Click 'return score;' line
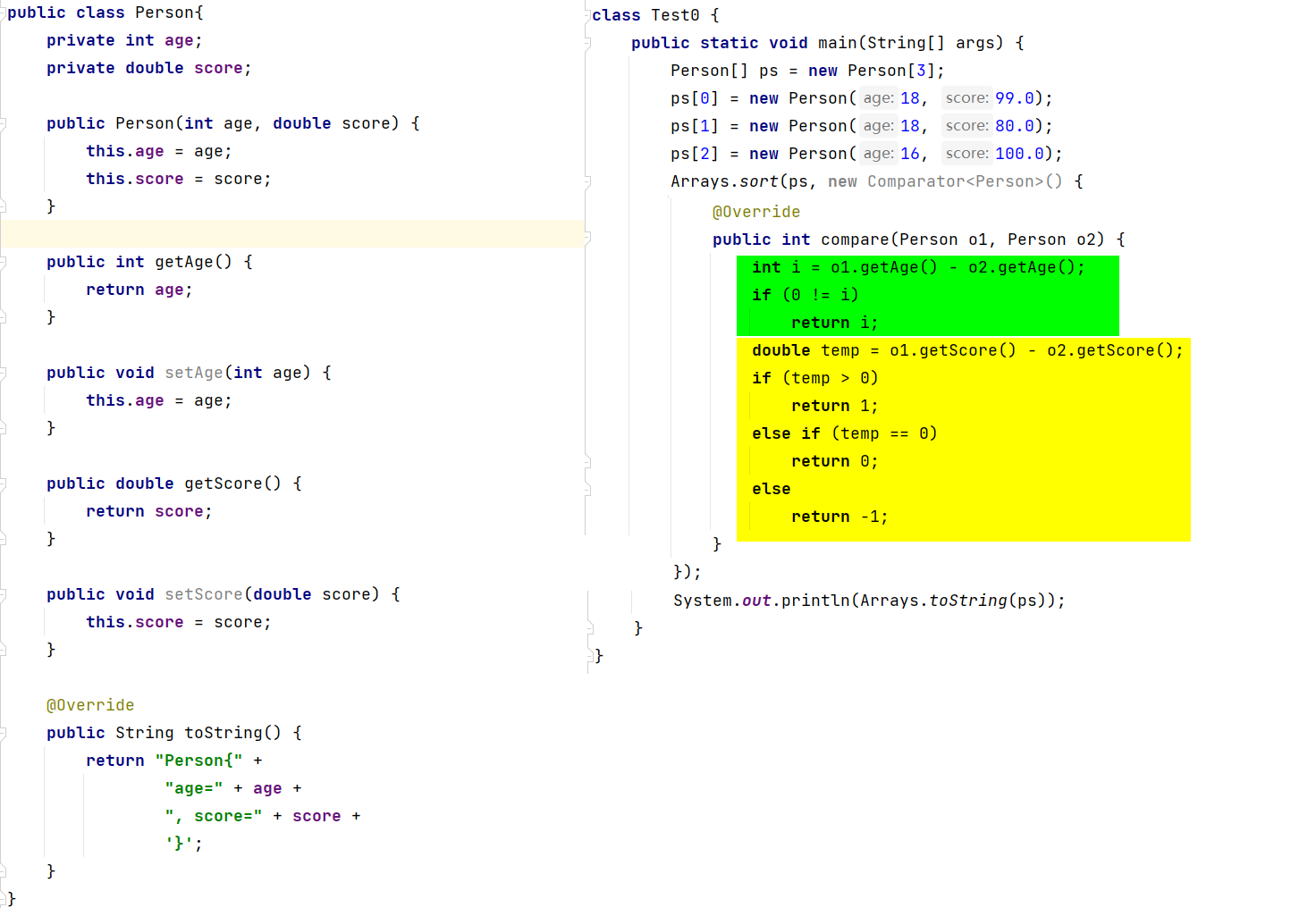The height and width of the screenshot is (908, 1316). 149,511
